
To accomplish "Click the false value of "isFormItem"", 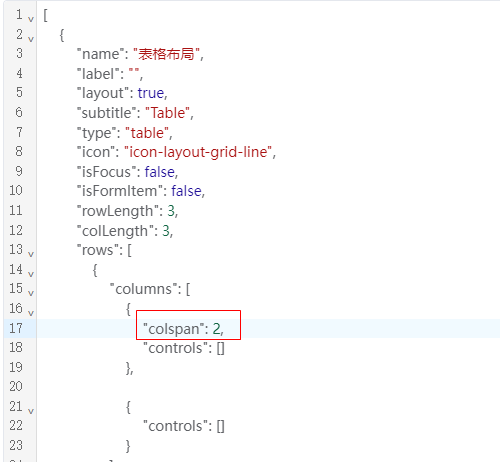I will pos(186,191).
